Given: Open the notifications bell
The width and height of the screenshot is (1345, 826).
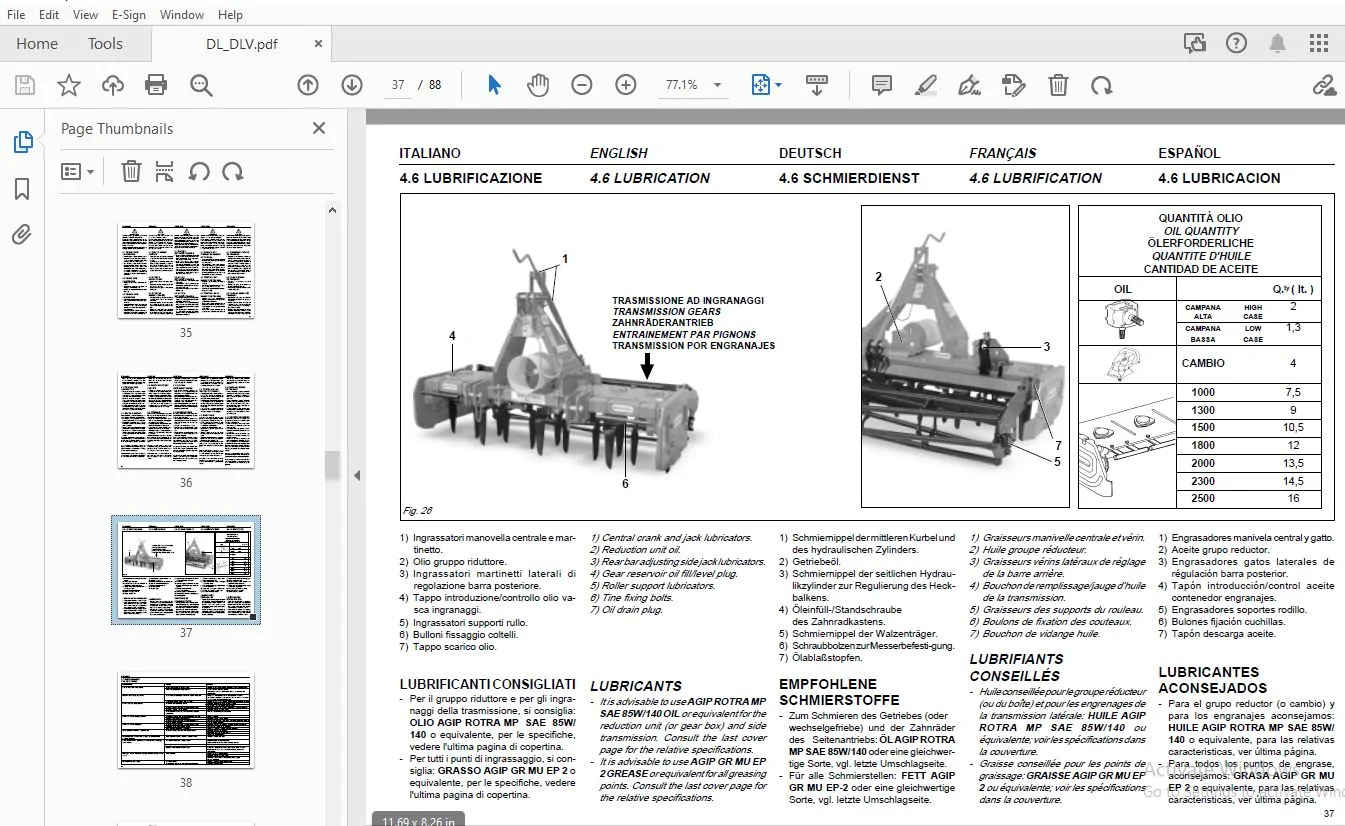Looking at the screenshot, I should [1277, 43].
